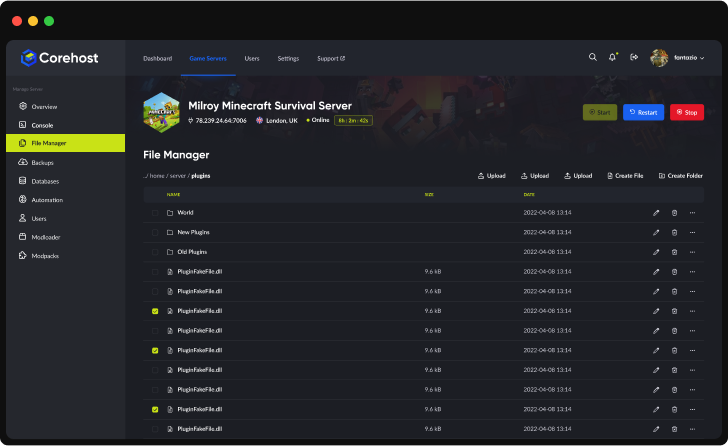Open the Support external link
Viewport: 728px width, 446px height.
coord(331,58)
